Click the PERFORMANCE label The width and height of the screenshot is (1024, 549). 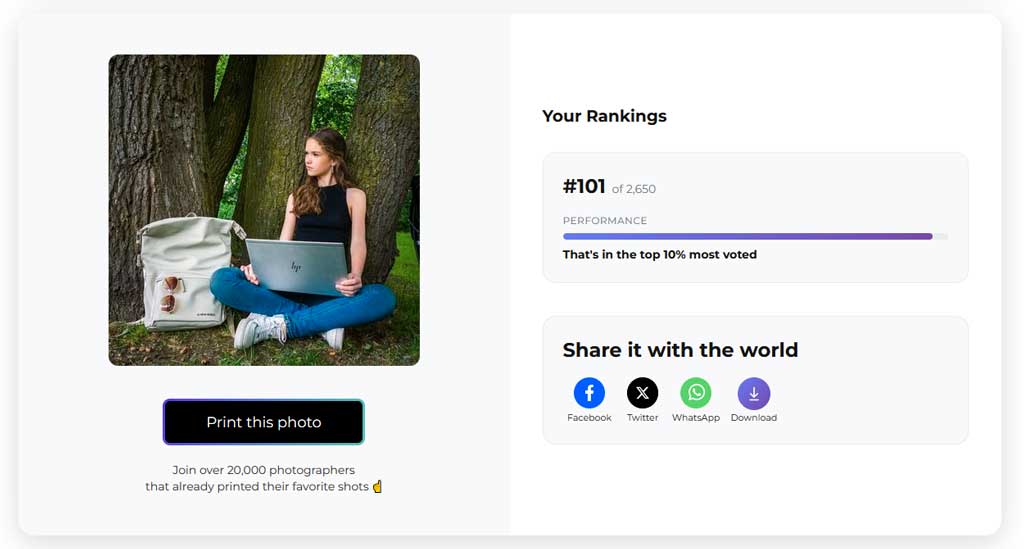point(605,221)
